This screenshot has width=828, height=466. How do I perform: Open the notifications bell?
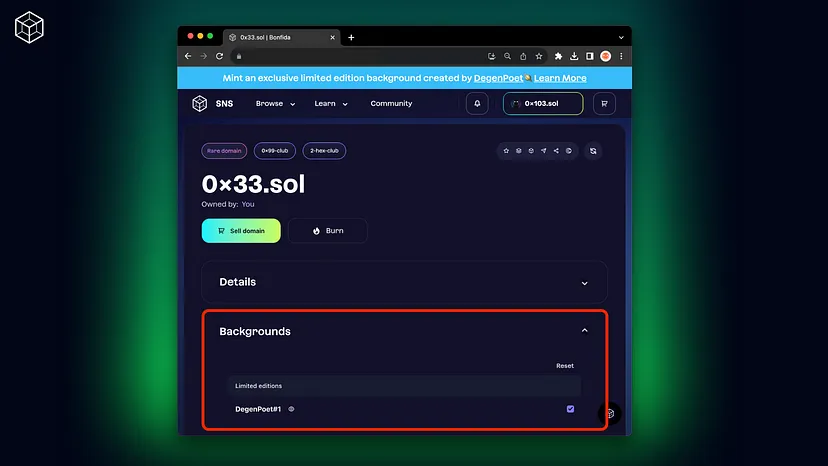point(477,104)
